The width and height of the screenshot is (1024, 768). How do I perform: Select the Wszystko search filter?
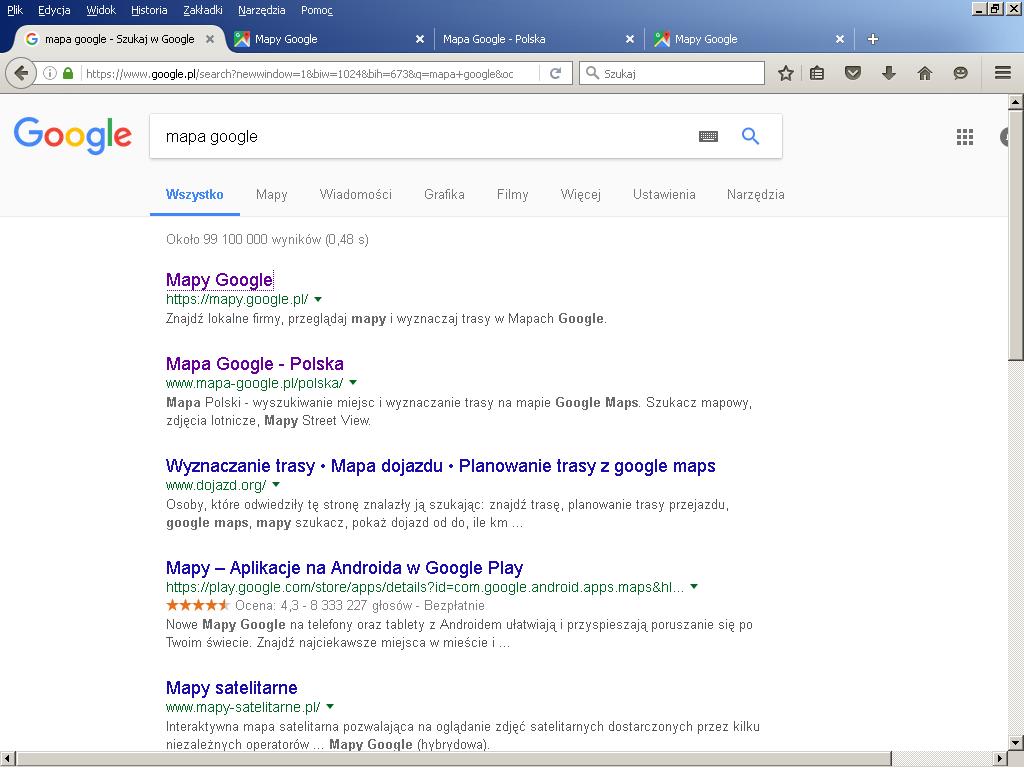[x=195, y=195]
